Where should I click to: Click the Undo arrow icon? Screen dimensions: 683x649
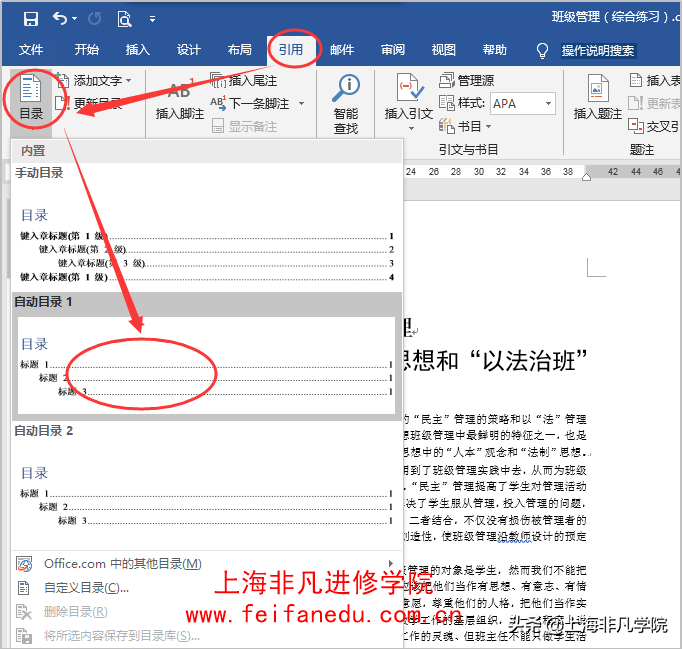[60, 18]
